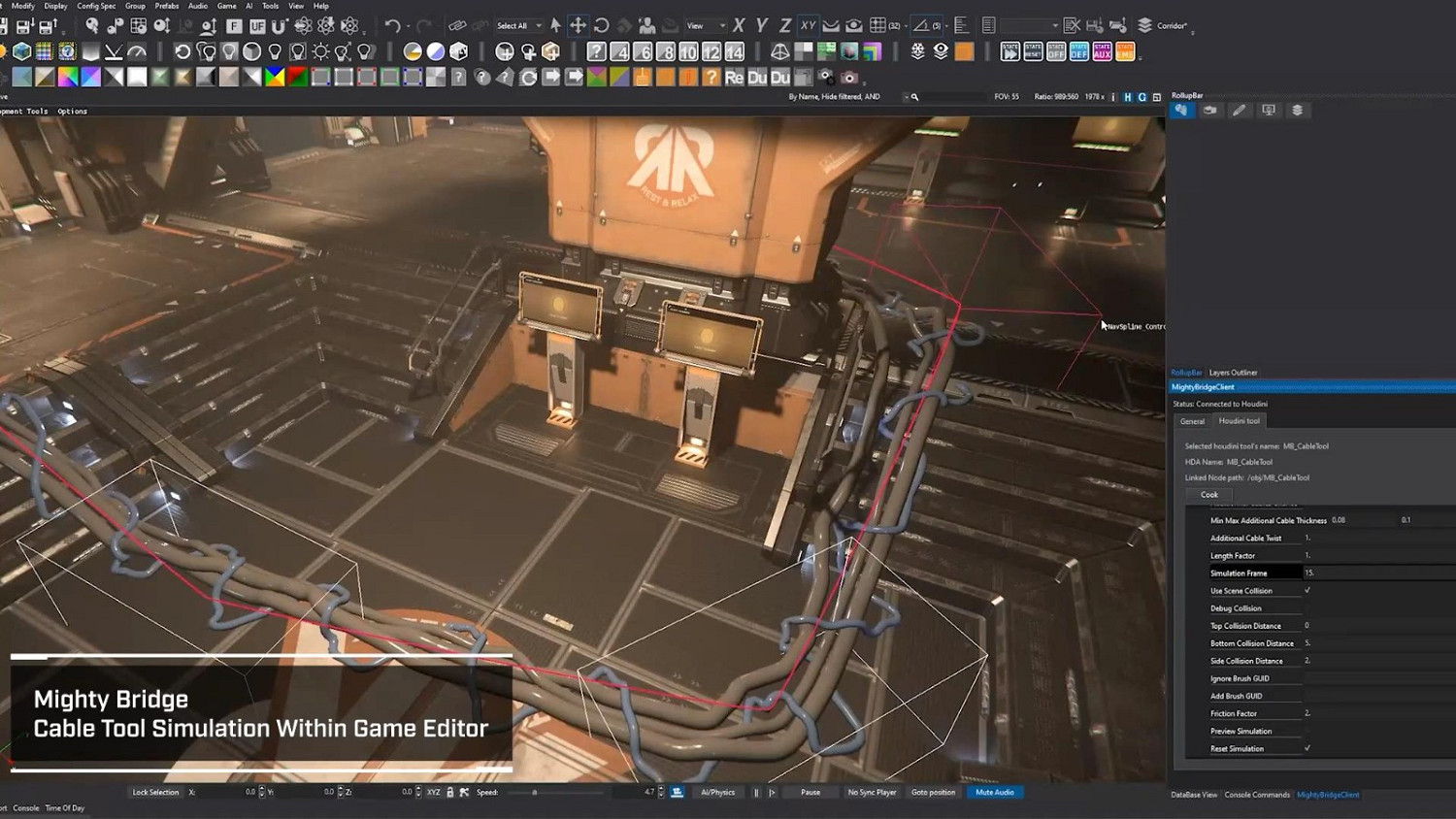Enable the Debug Collision checkbox
Image resolution: width=1456 pixels, height=819 pixels.
[x=1307, y=608]
